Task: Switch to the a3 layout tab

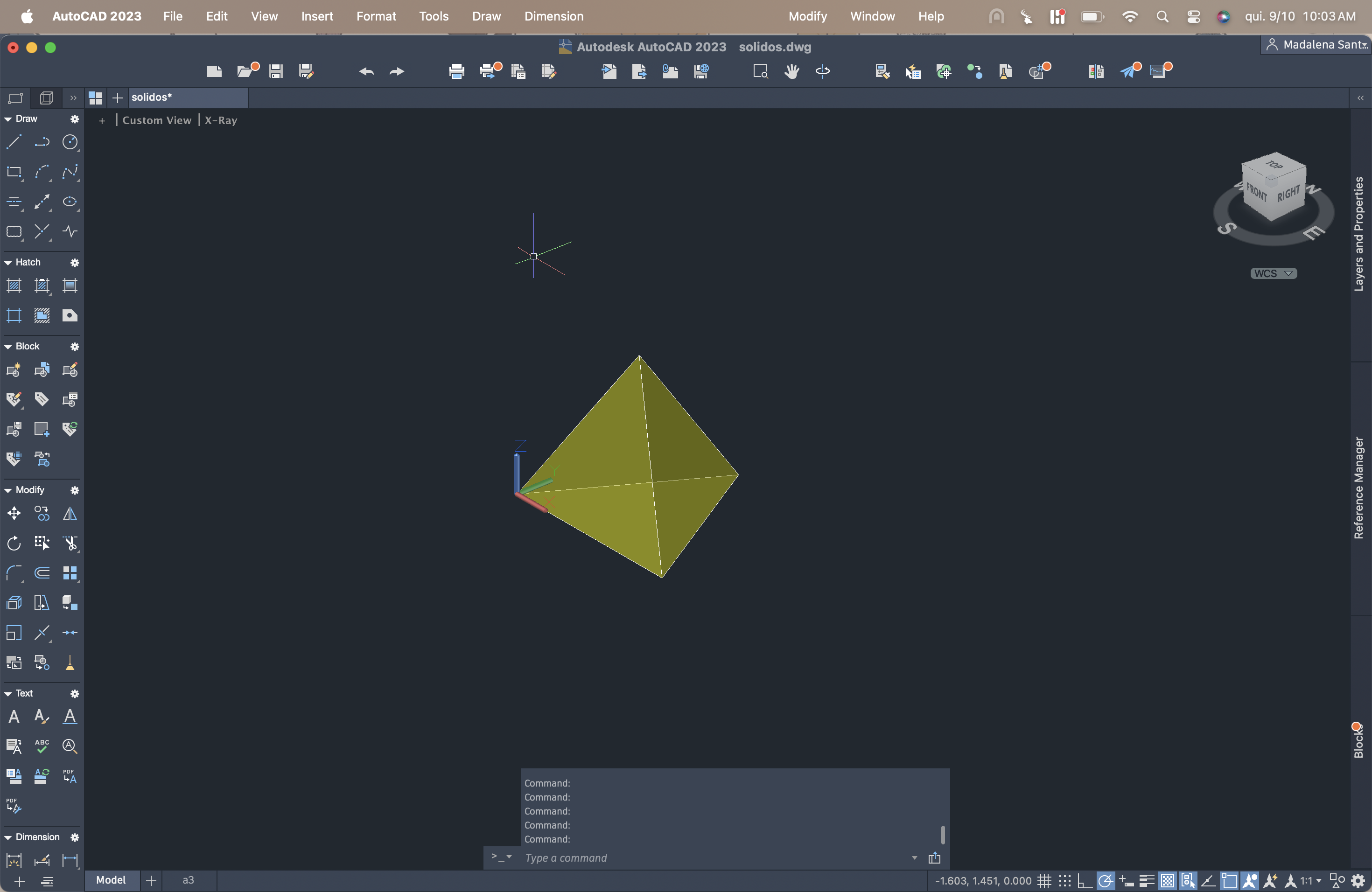Action: (188, 880)
